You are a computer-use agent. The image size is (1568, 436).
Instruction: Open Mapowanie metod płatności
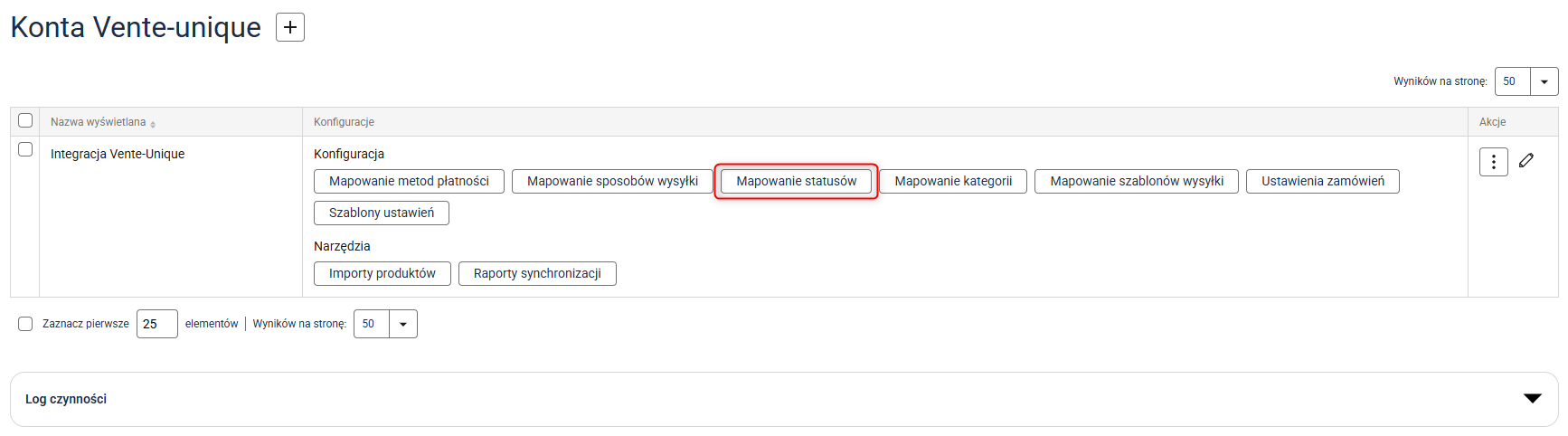coord(409,181)
